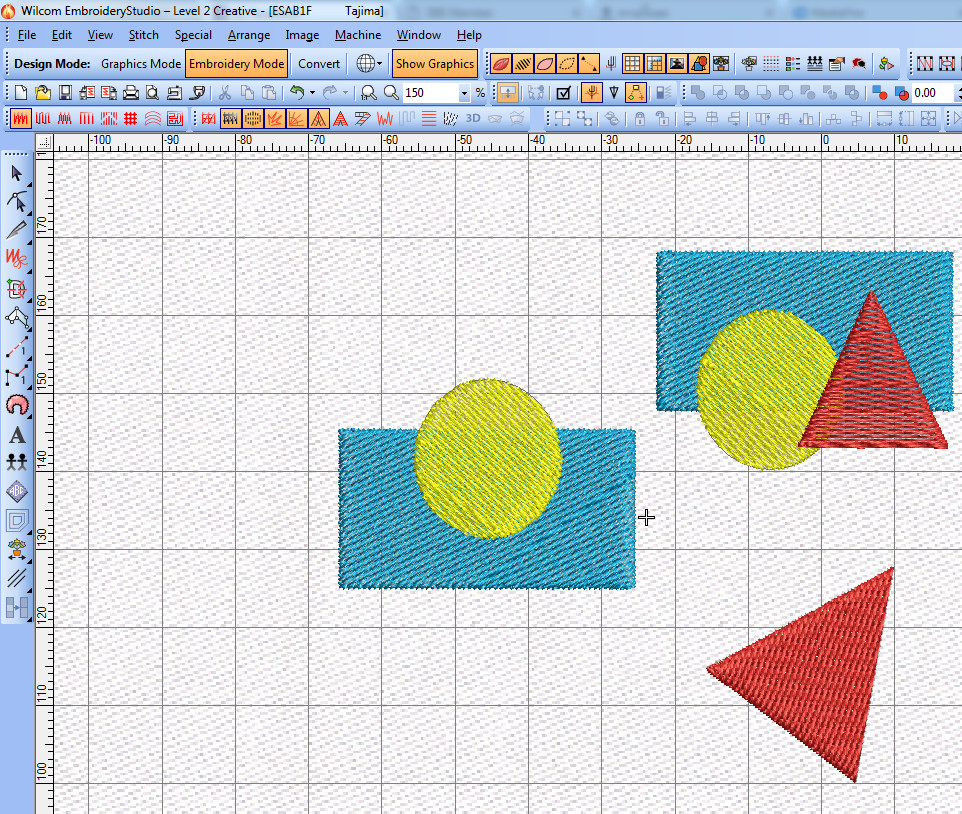Open the Machine menu

(x=358, y=35)
